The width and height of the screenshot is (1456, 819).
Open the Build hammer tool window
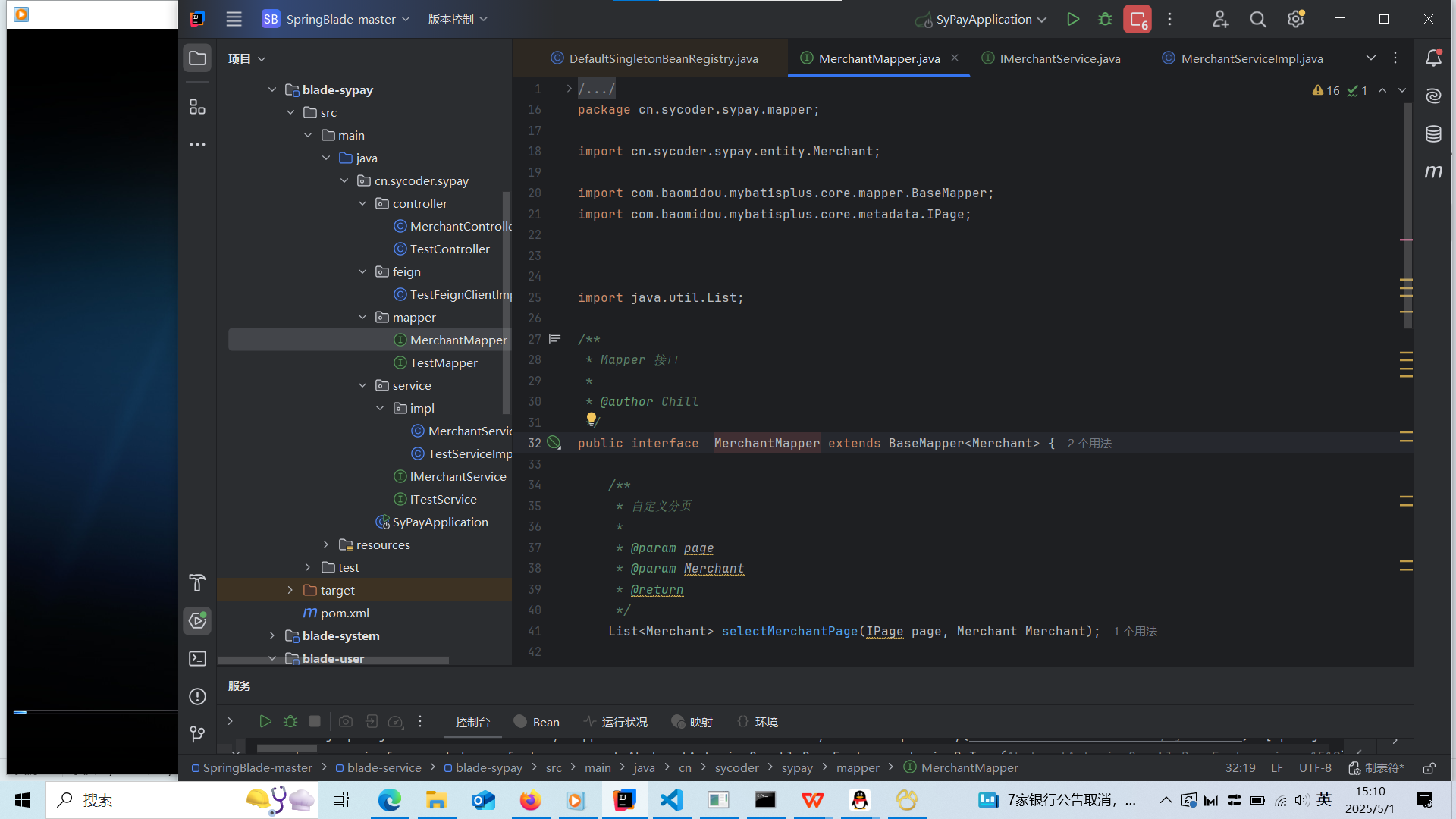point(197,582)
